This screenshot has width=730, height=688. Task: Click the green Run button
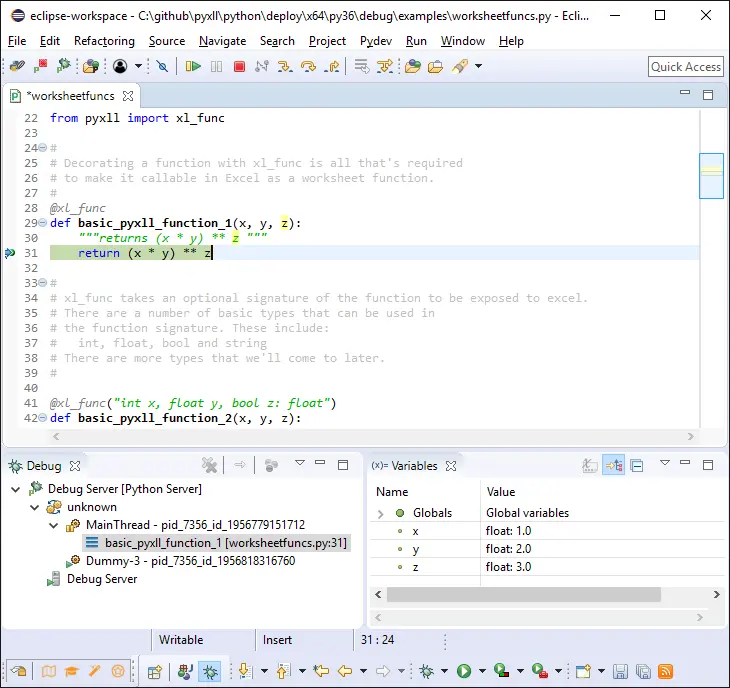[x=464, y=671]
